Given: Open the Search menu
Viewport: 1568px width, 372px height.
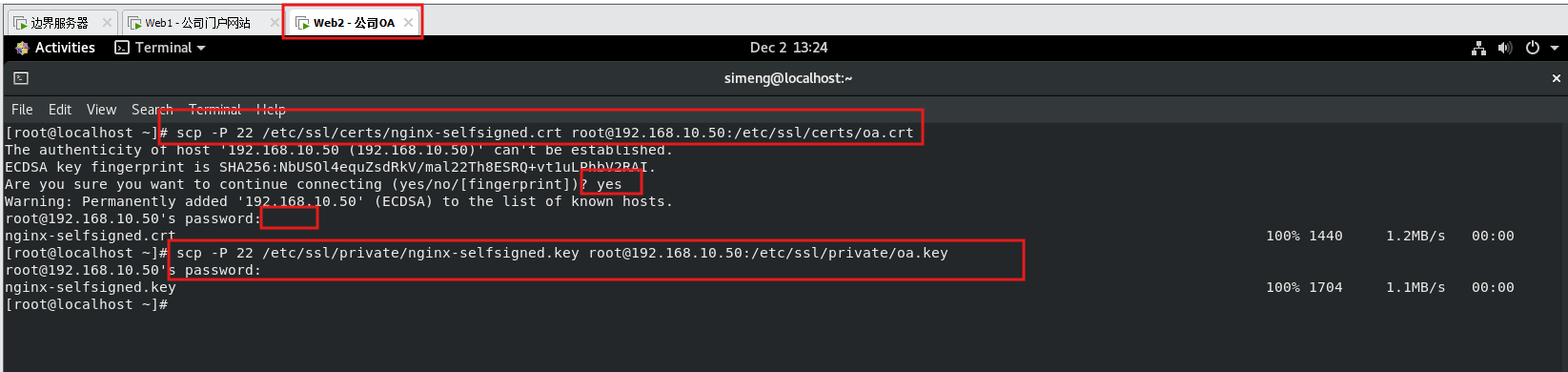Looking at the screenshot, I should coord(153,110).
